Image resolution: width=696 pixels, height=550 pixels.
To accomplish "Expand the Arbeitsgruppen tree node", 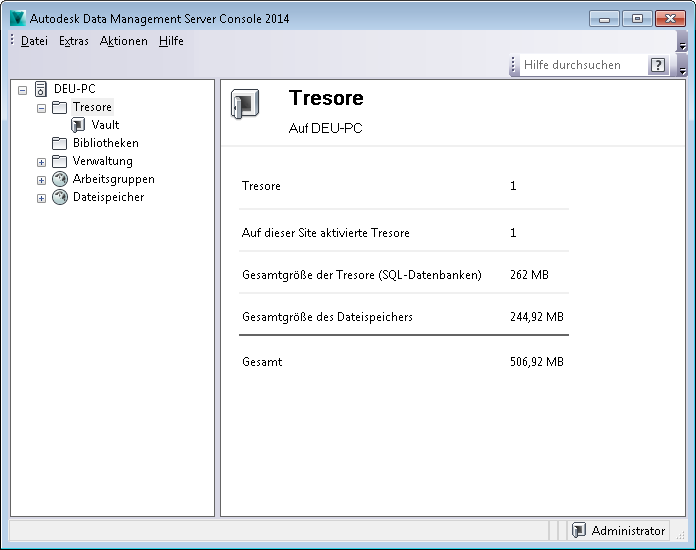I will tap(41, 180).
